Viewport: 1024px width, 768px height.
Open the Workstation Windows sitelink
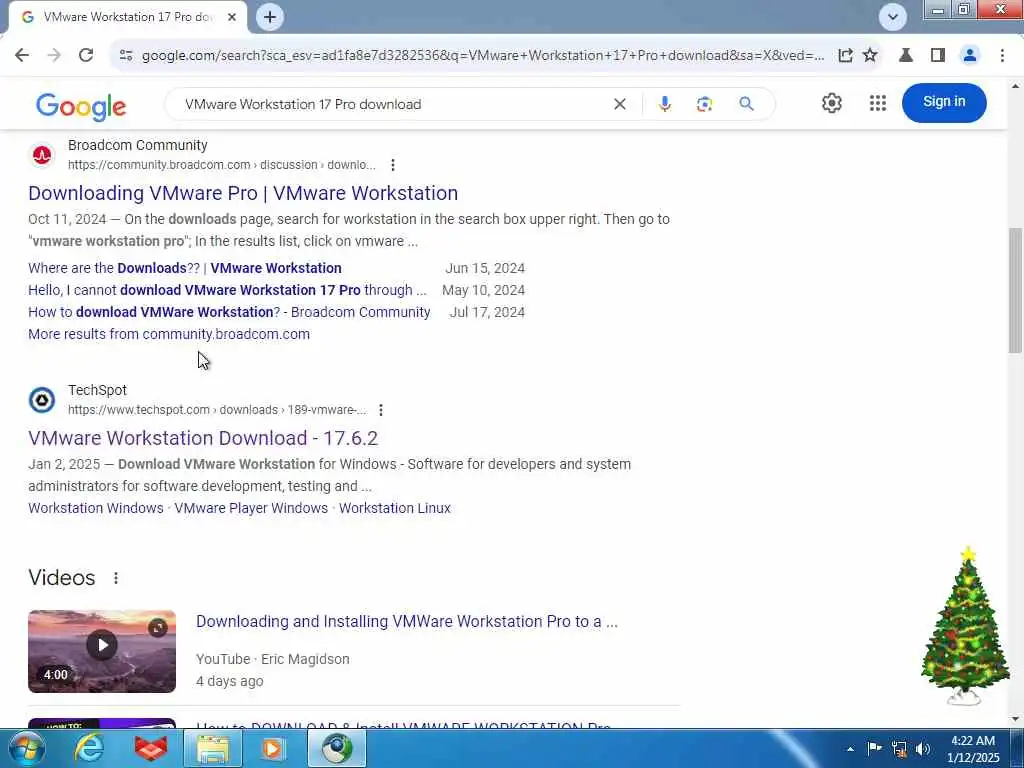tap(96, 508)
